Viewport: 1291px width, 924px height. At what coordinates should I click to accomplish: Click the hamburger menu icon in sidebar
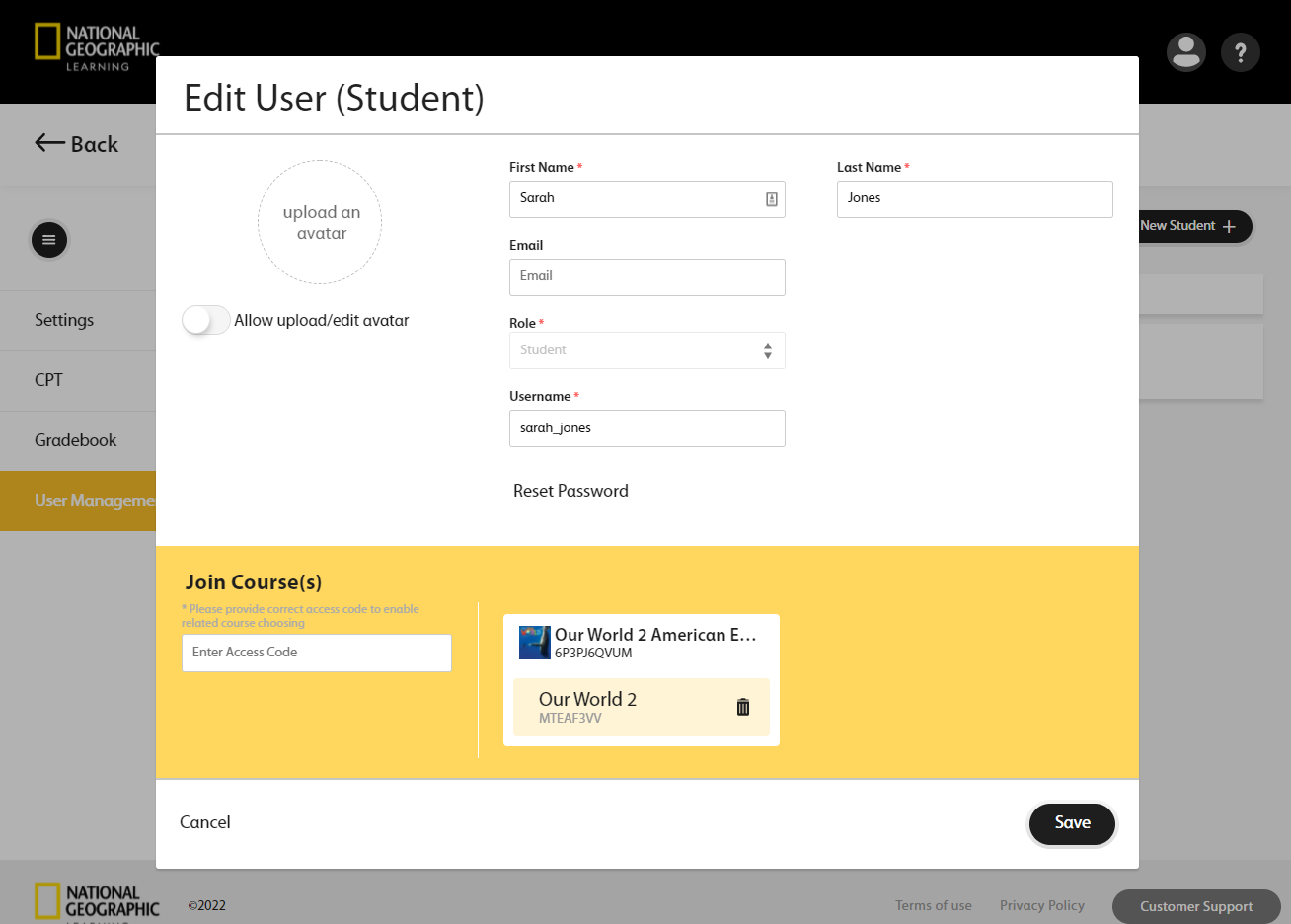click(49, 240)
